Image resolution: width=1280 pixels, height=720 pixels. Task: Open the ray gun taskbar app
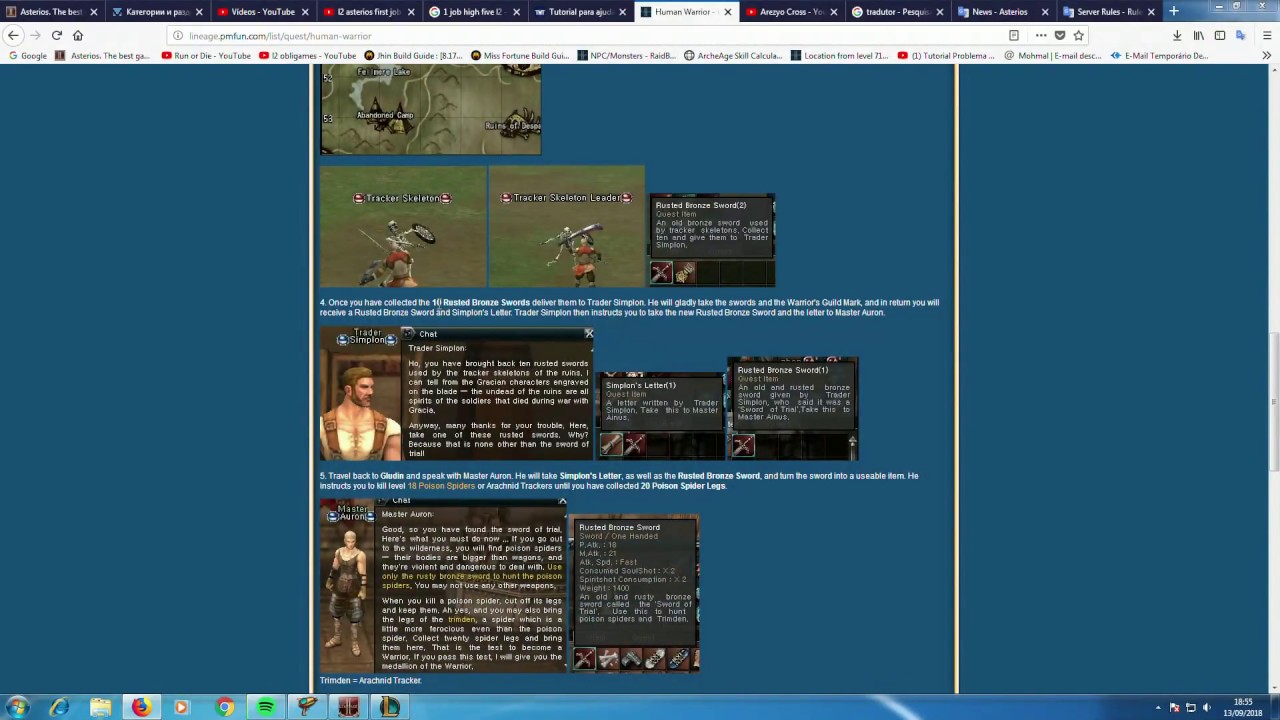[x=307, y=707]
